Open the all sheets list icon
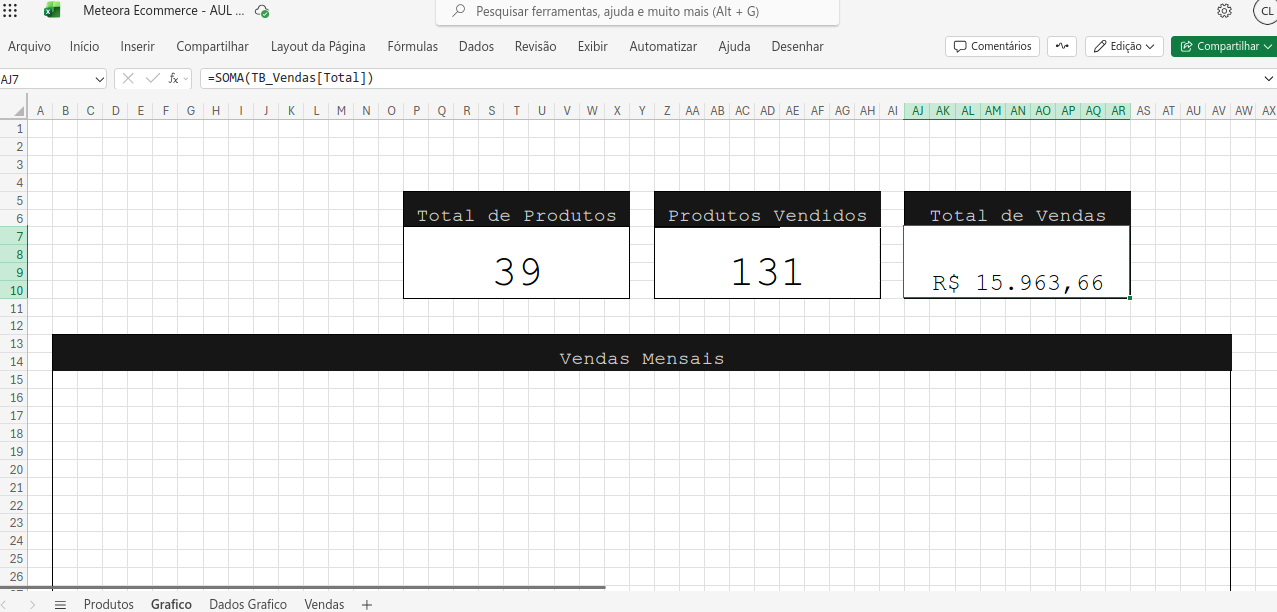 pyautogui.click(x=60, y=604)
